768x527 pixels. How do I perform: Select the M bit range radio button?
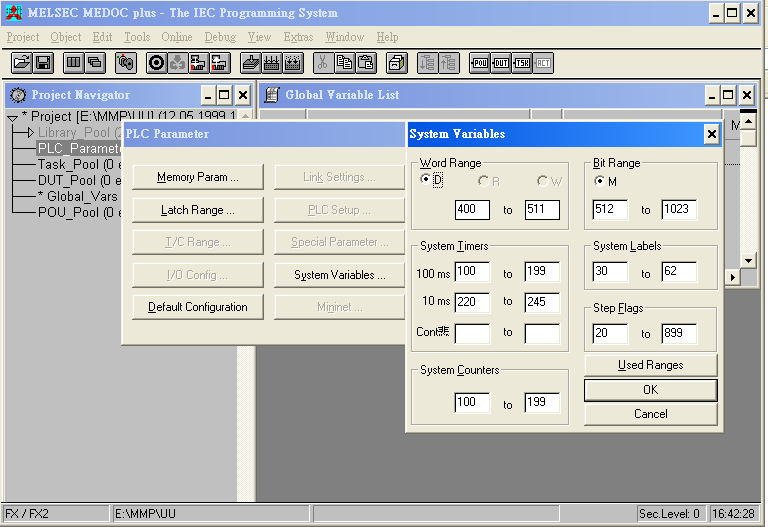tap(600, 181)
